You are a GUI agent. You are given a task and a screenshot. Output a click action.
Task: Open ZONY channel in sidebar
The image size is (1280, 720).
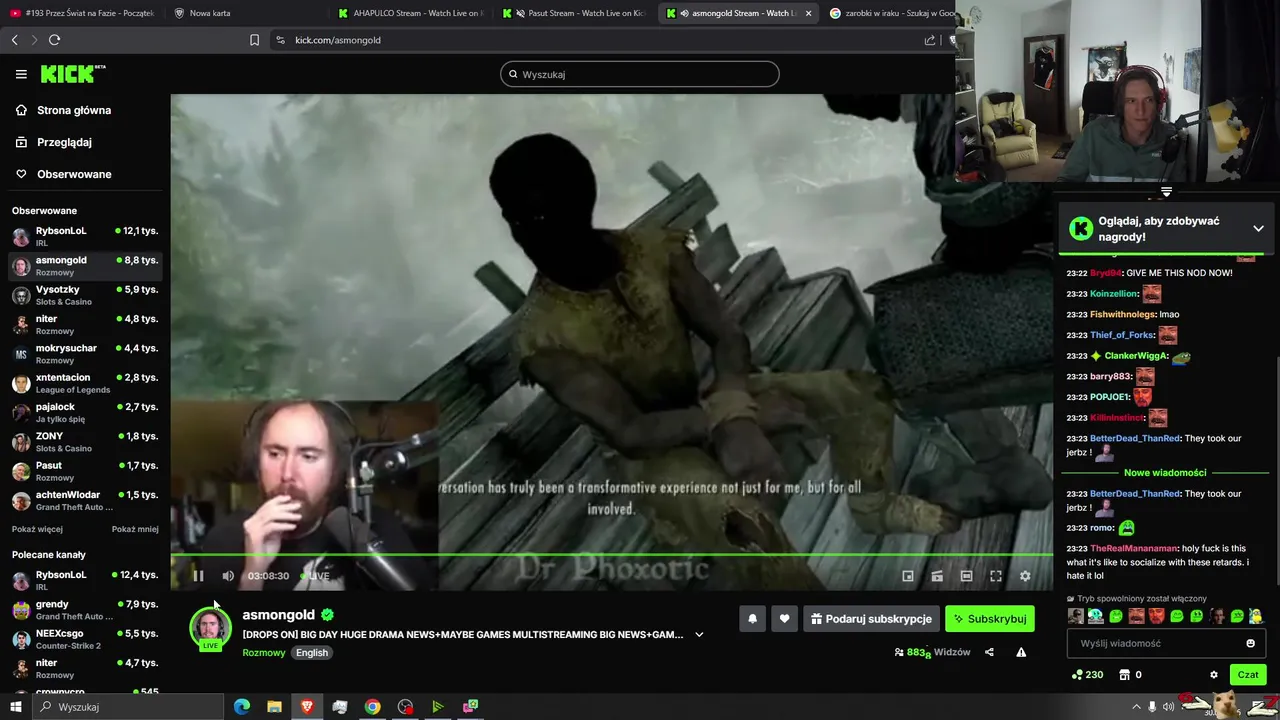pyautogui.click(x=85, y=441)
